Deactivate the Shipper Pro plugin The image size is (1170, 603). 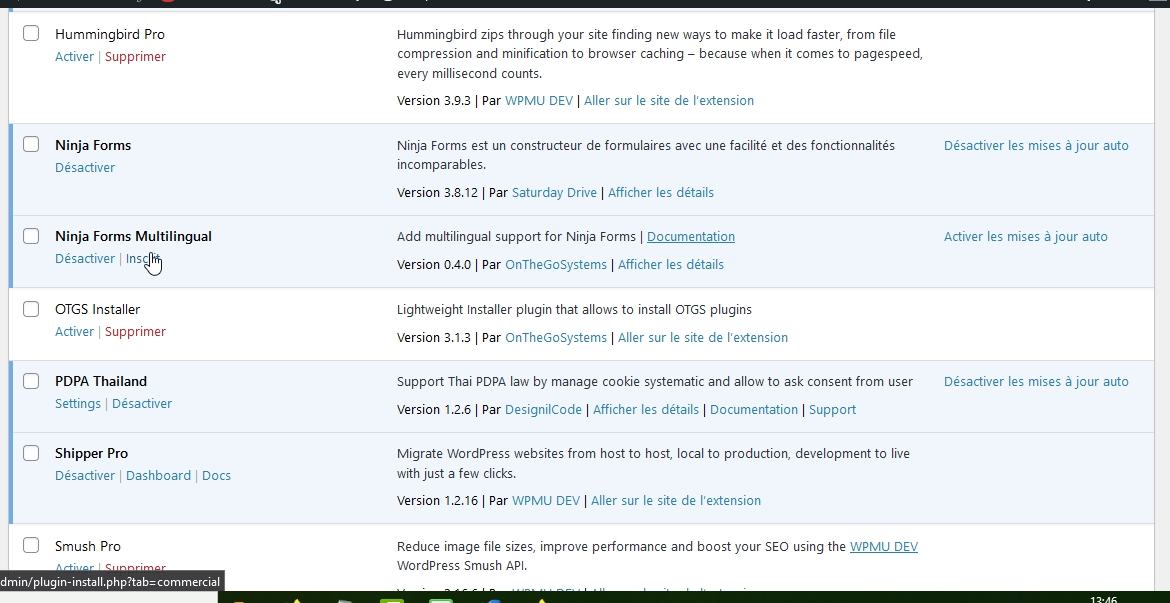[x=85, y=476]
